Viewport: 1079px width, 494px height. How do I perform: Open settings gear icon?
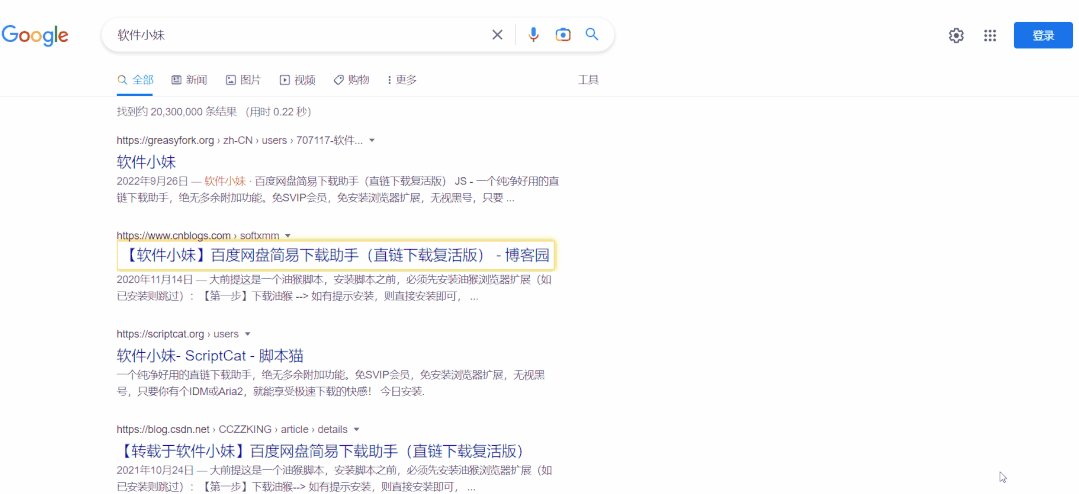(x=956, y=36)
